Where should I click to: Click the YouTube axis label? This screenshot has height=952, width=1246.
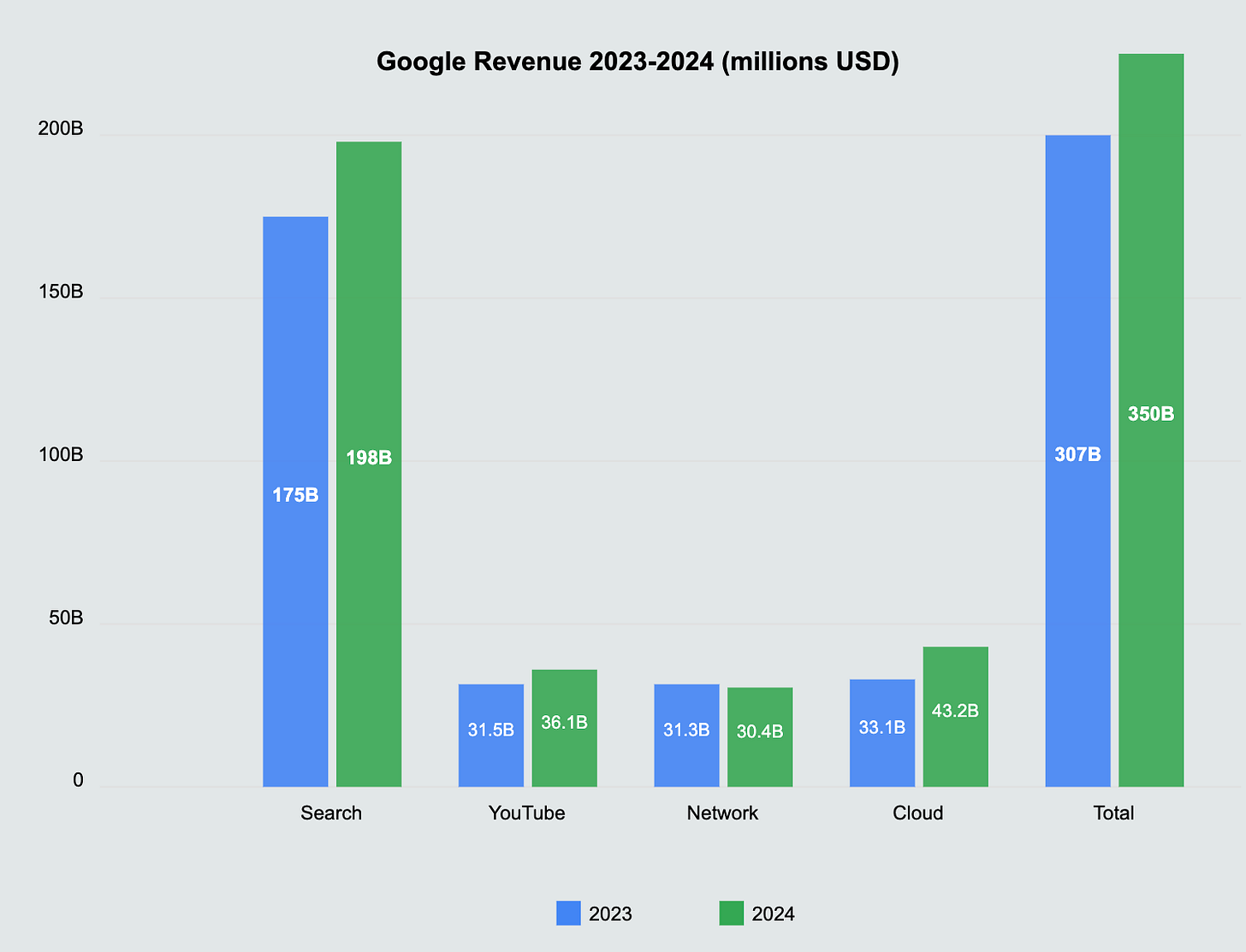(x=527, y=813)
